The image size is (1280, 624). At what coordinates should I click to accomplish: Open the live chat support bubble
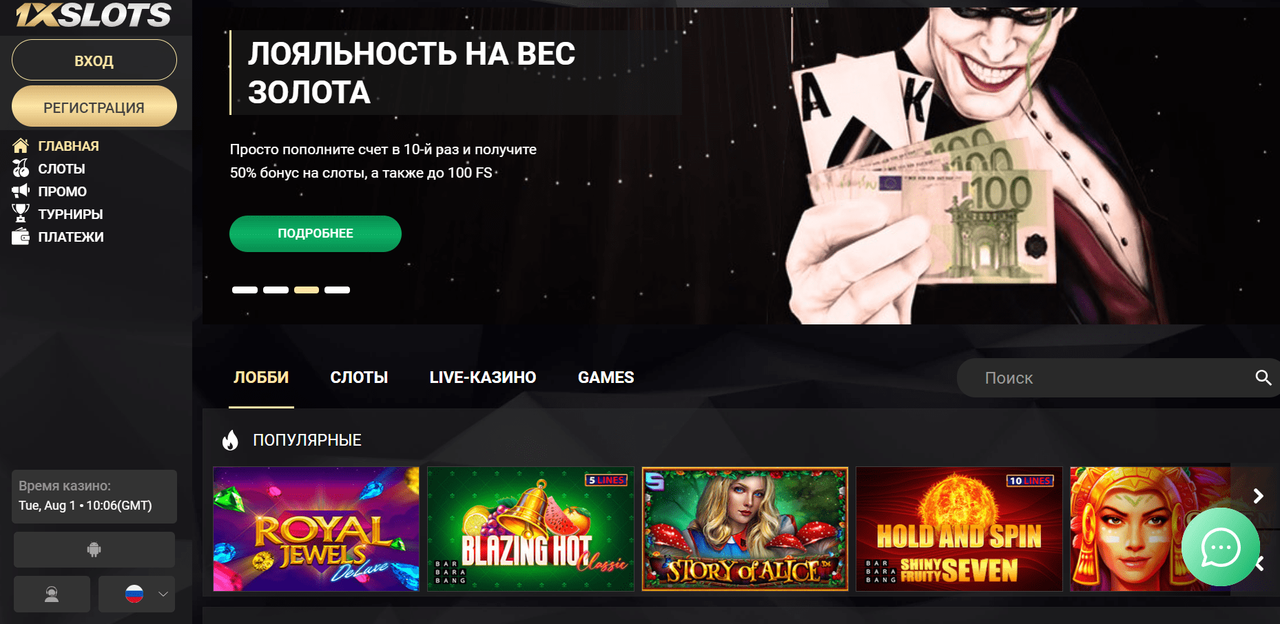(1220, 547)
